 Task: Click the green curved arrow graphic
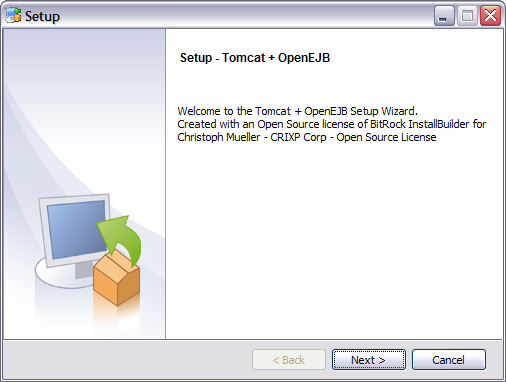pos(120,240)
